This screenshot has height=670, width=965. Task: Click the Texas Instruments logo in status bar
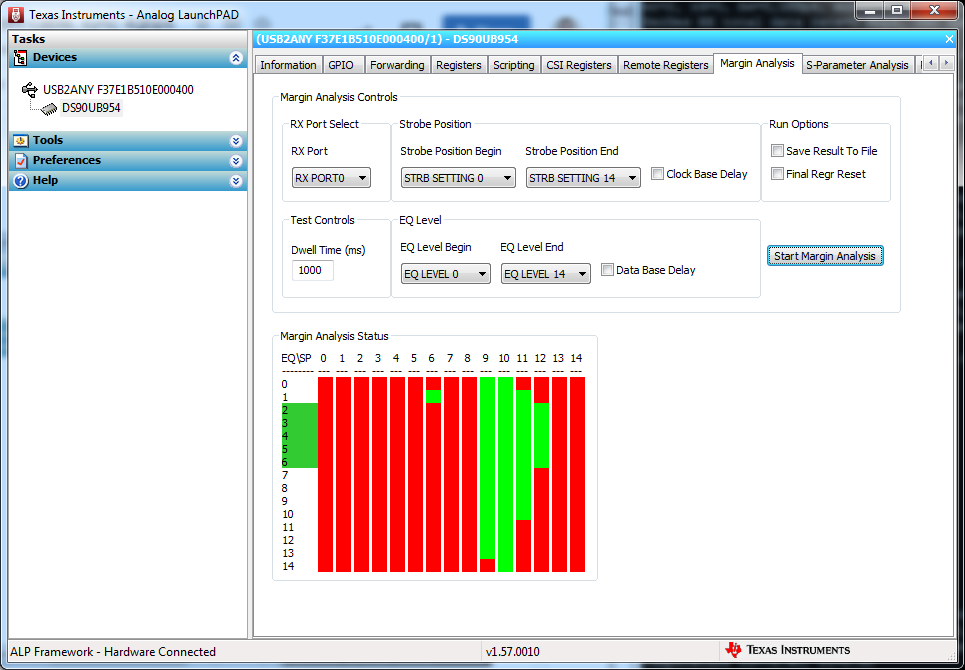(x=788, y=650)
